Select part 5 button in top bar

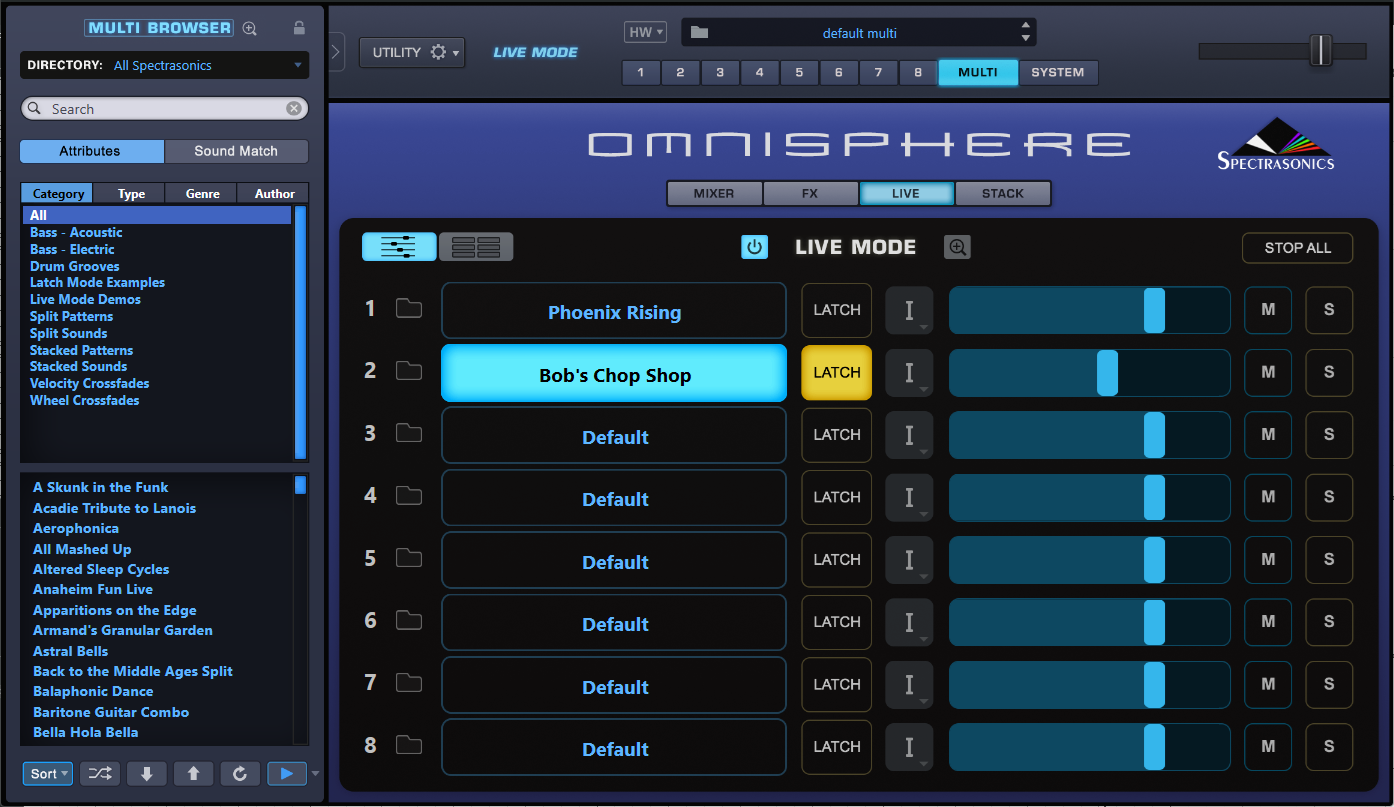point(799,72)
